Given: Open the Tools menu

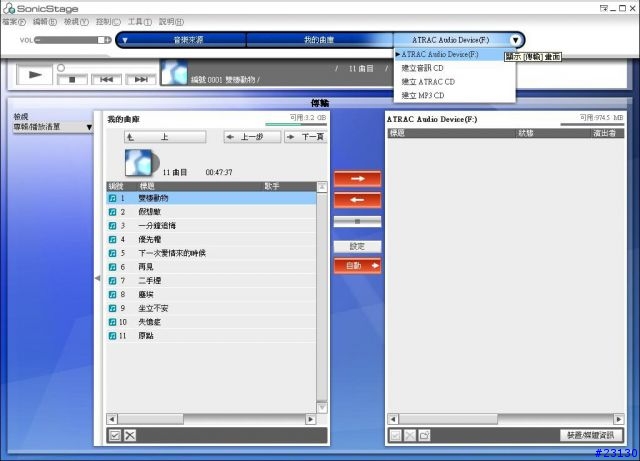Looking at the screenshot, I should tap(140, 22).
